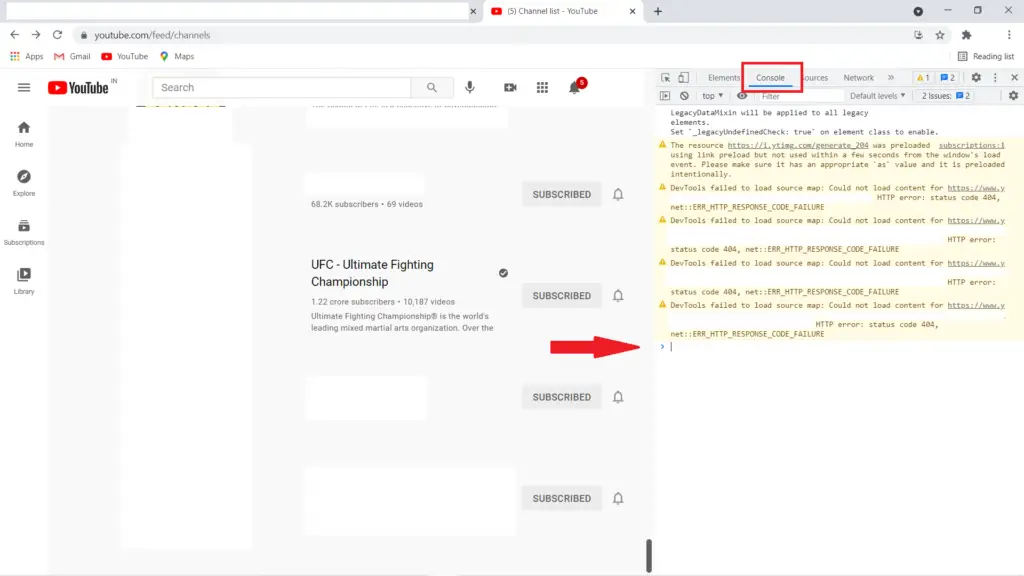Open the Gmail bookmark

tap(72, 56)
